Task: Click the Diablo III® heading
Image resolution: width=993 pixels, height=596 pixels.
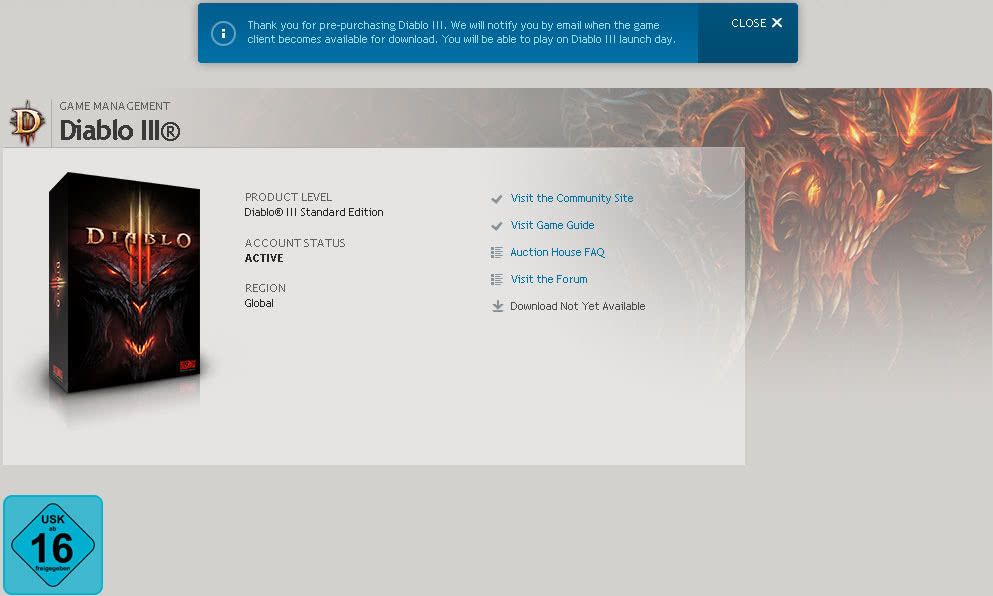Action: pyautogui.click(x=120, y=130)
